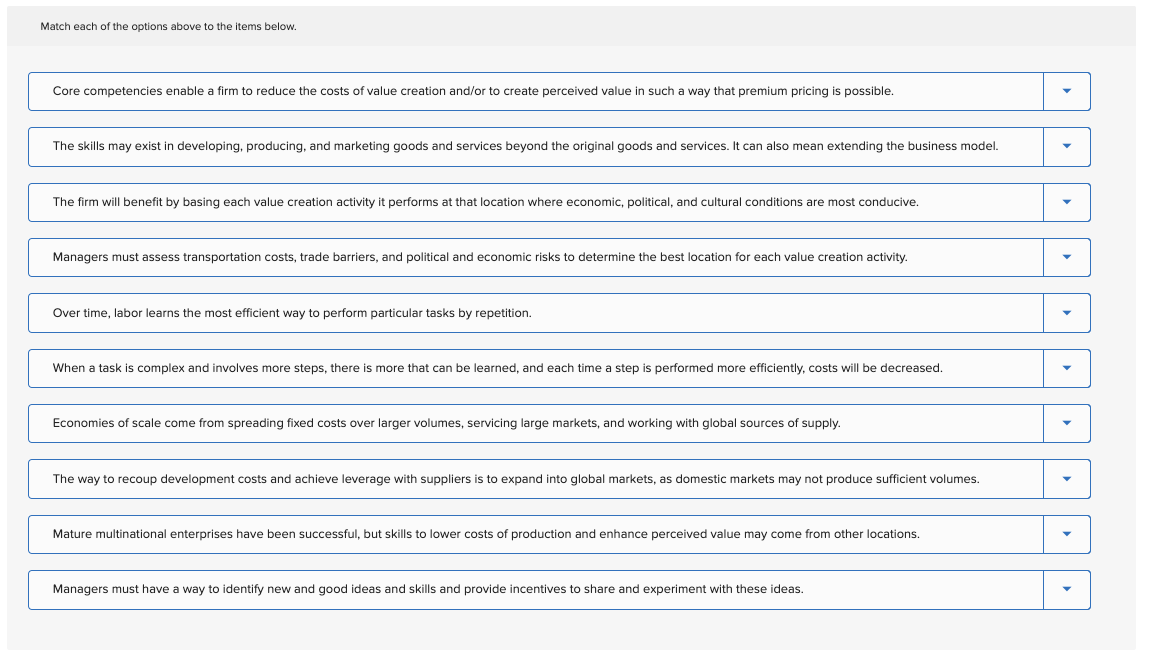
Task: Open the dropdown for the labor repetition statement
Action: 1066,312
